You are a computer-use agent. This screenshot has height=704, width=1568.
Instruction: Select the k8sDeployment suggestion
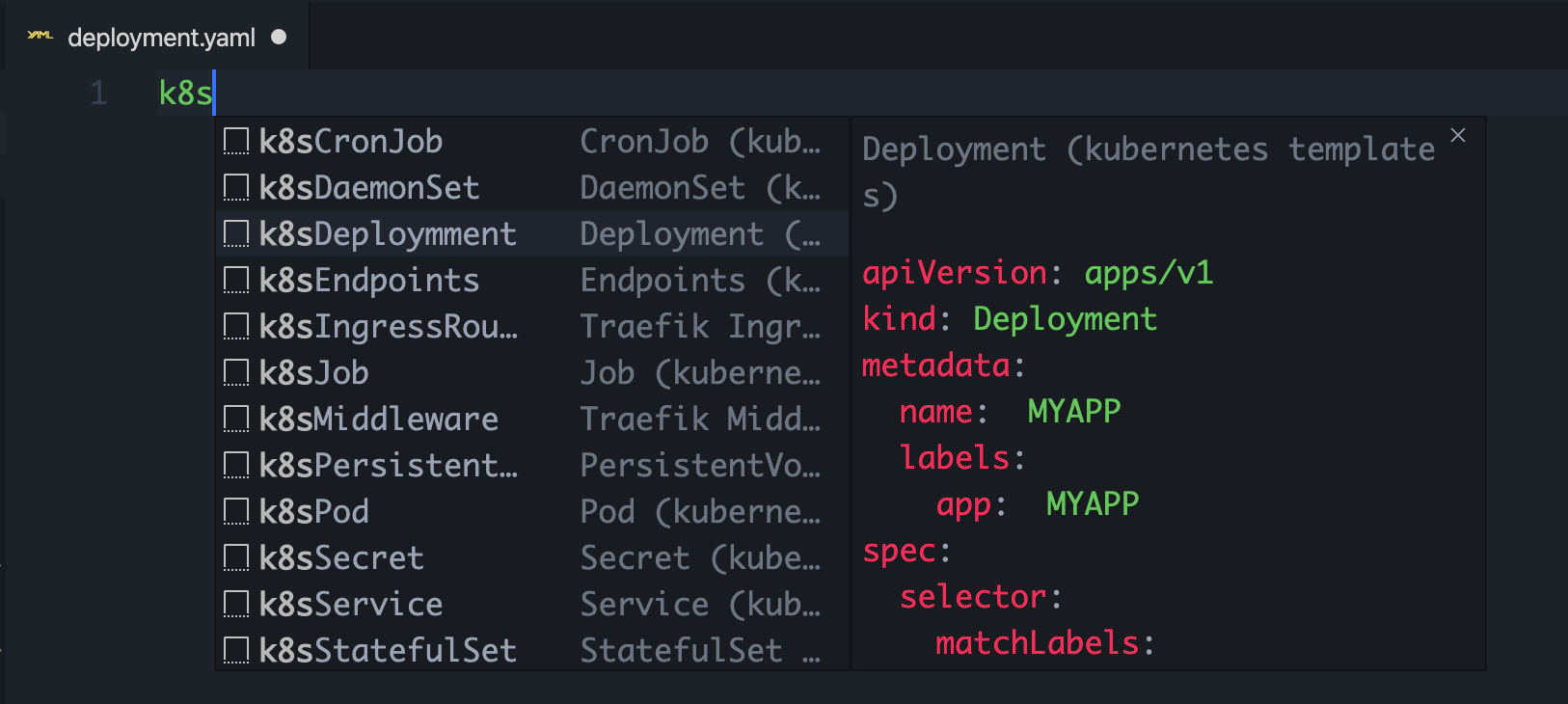(388, 234)
